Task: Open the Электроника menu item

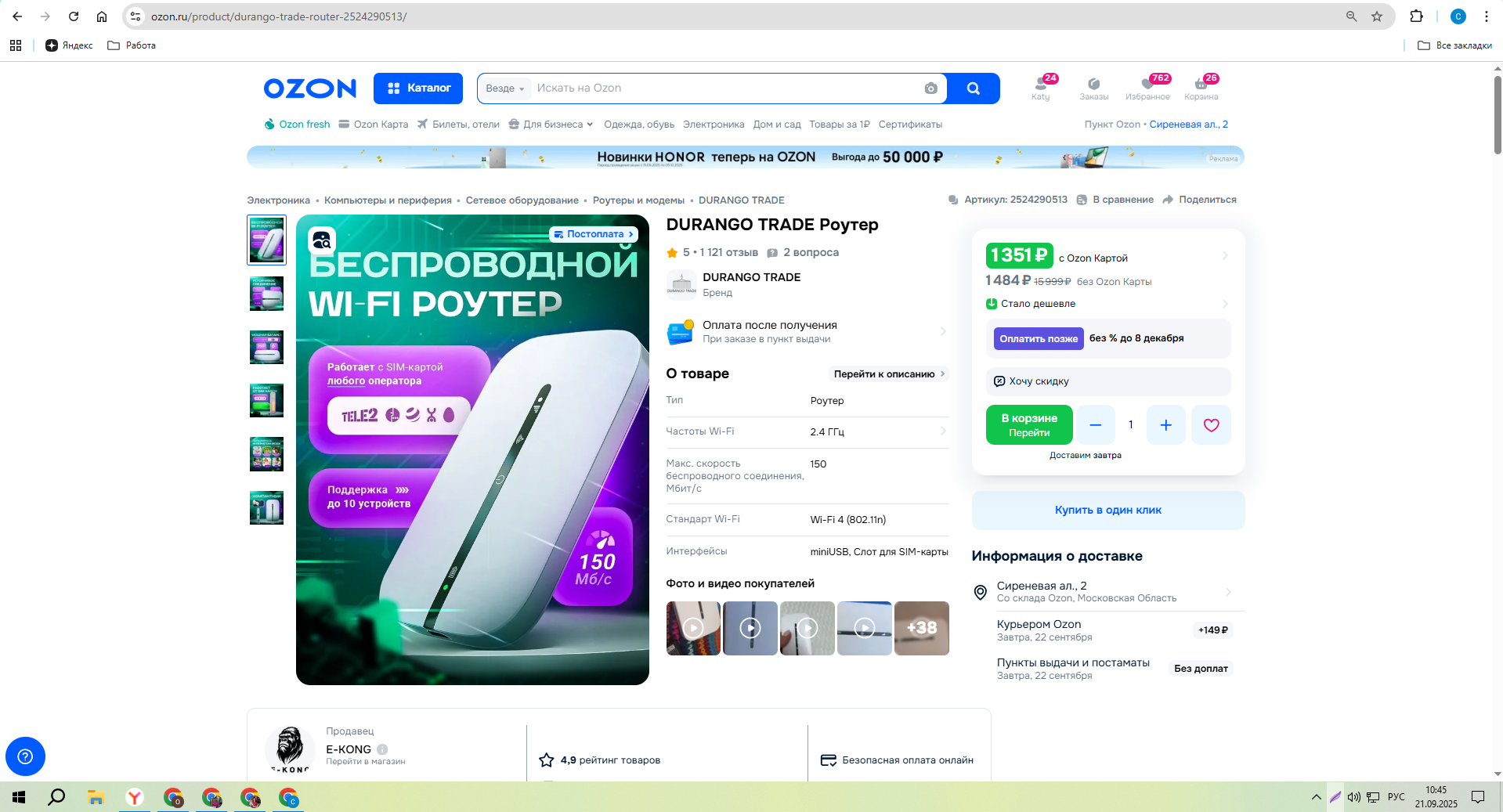Action: pos(714,125)
